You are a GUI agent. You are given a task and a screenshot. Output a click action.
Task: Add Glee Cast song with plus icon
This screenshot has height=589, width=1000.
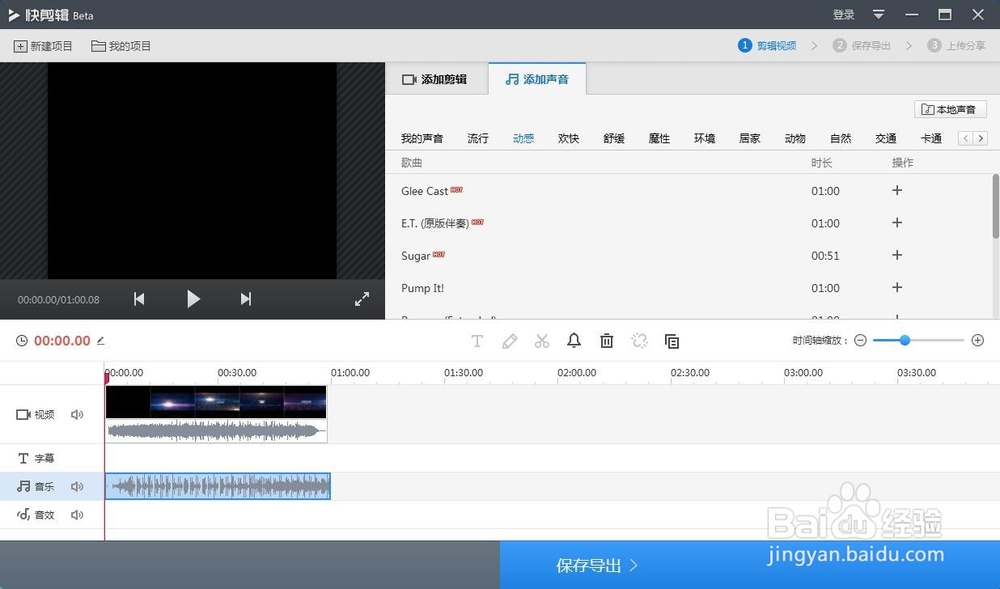(x=897, y=190)
